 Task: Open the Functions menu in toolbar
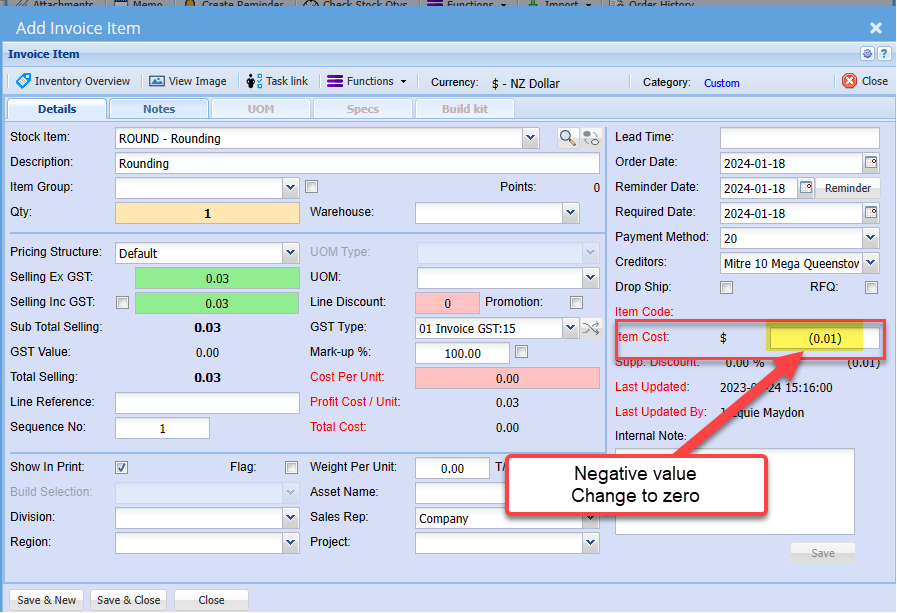click(367, 82)
